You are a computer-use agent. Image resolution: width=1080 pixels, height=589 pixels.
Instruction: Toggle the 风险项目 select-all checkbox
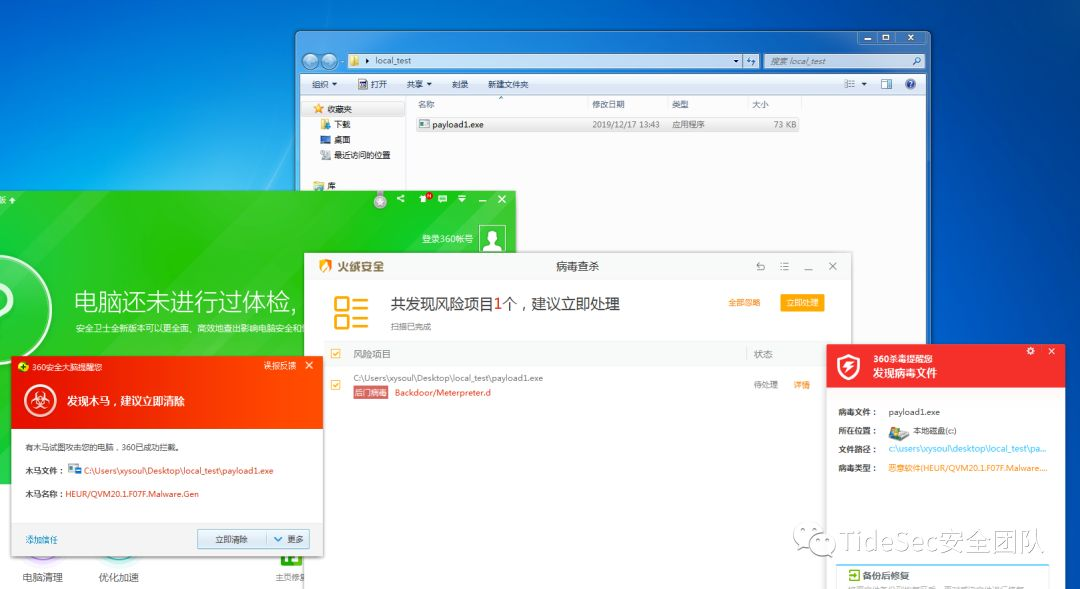335,354
